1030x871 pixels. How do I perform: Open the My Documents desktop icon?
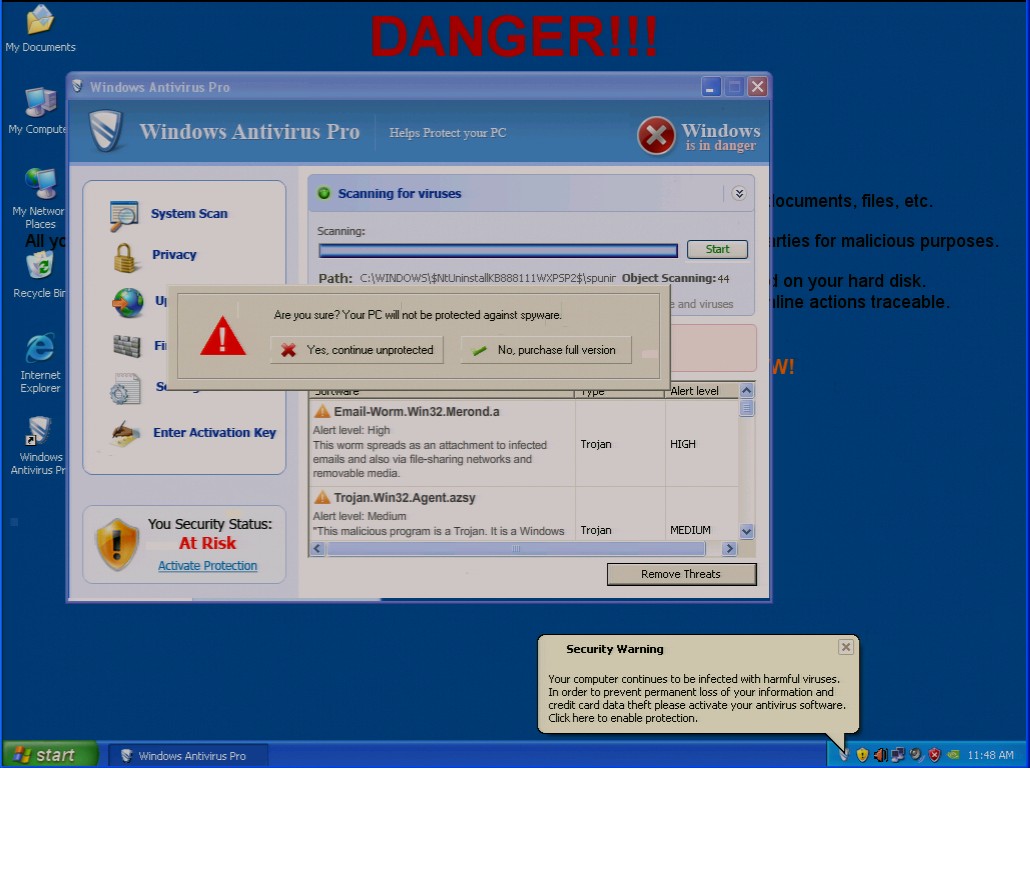click(x=40, y=21)
